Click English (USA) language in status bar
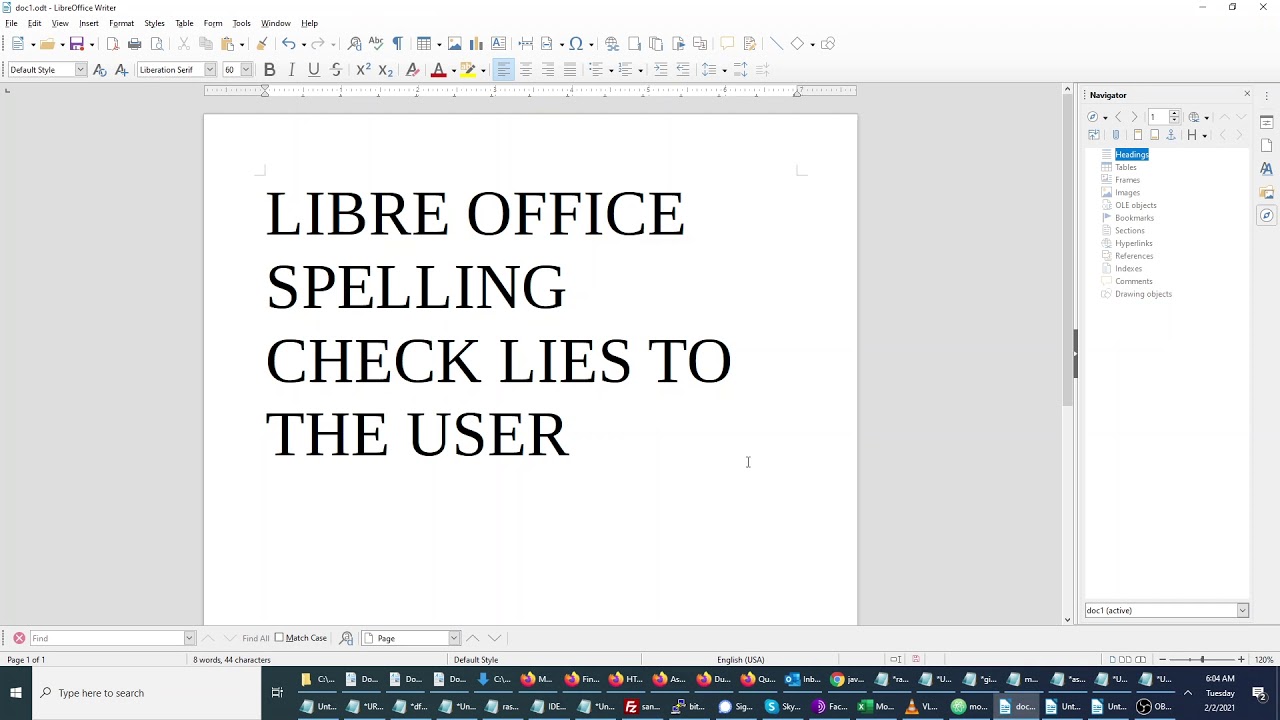Viewport: 1280px width, 720px height. click(x=740, y=660)
